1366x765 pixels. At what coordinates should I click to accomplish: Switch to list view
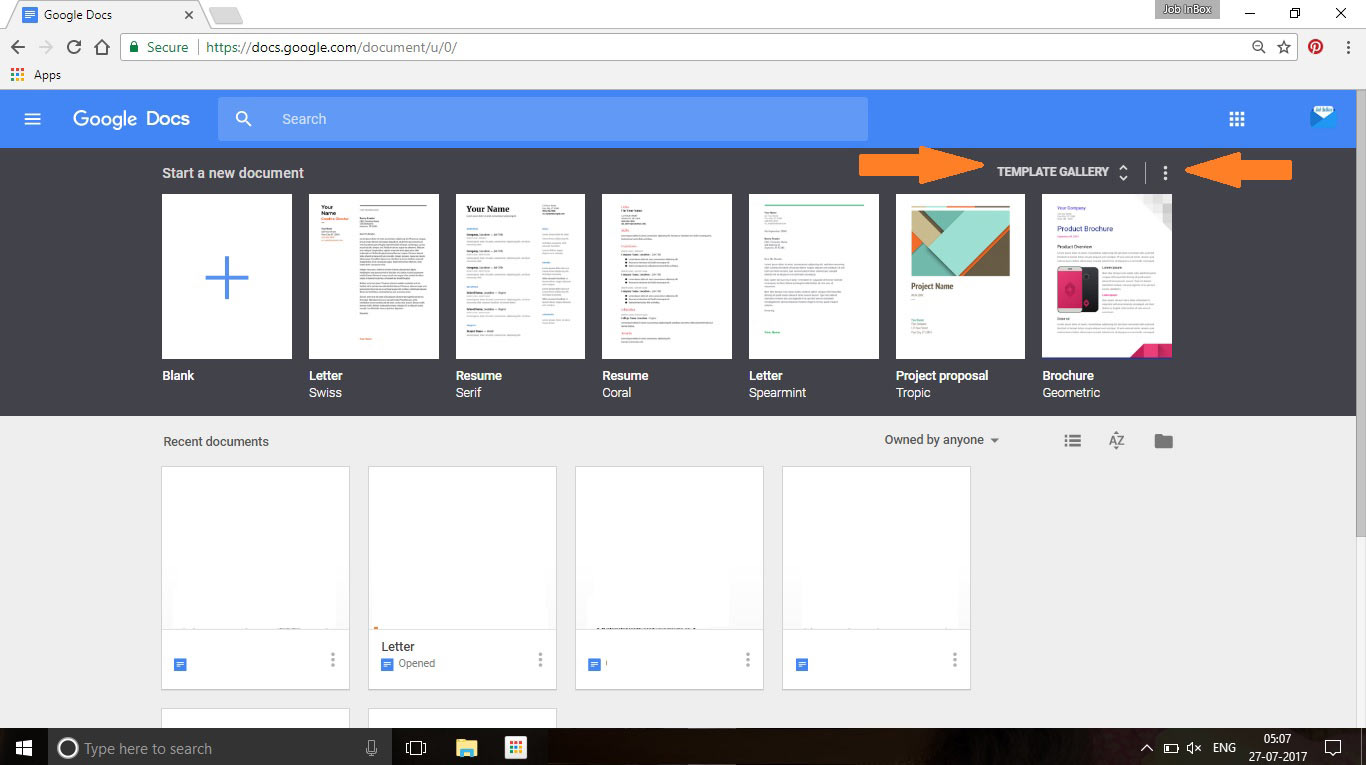[x=1072, y=440]
